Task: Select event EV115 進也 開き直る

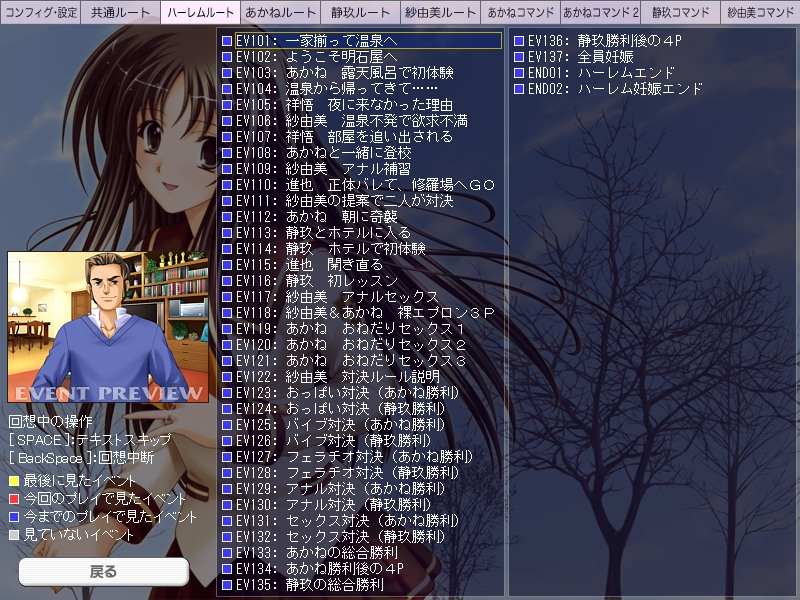Action: (x=309, y=265)
